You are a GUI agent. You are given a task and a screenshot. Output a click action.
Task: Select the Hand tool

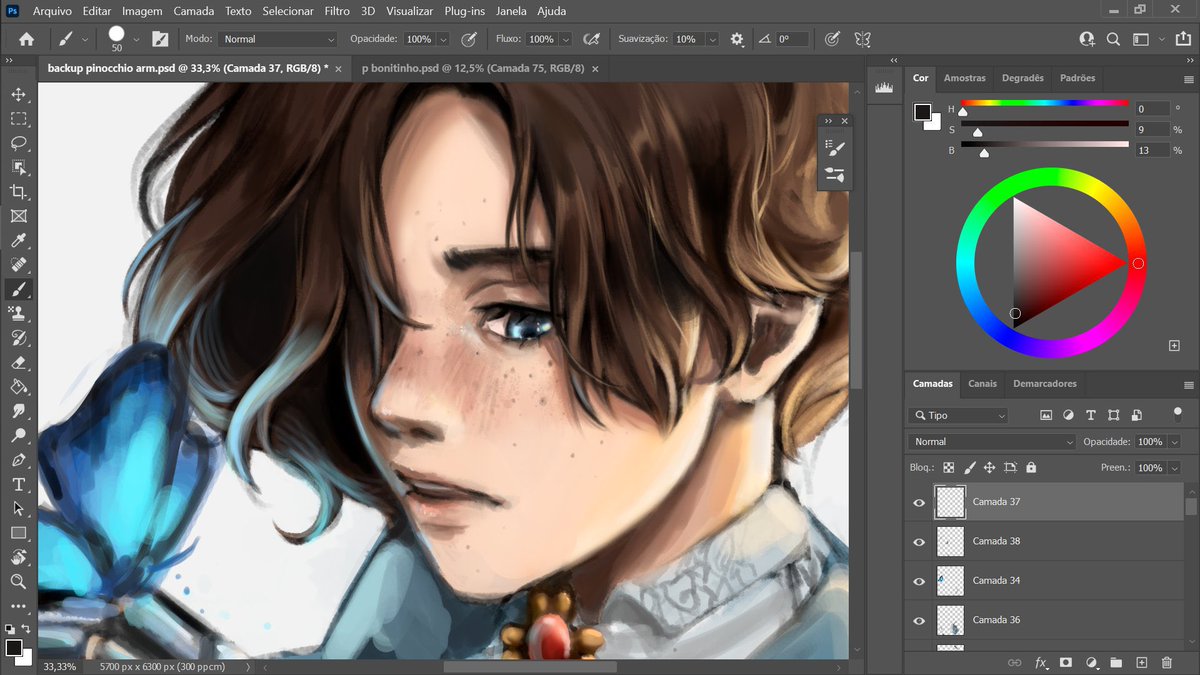coord(18,557)
